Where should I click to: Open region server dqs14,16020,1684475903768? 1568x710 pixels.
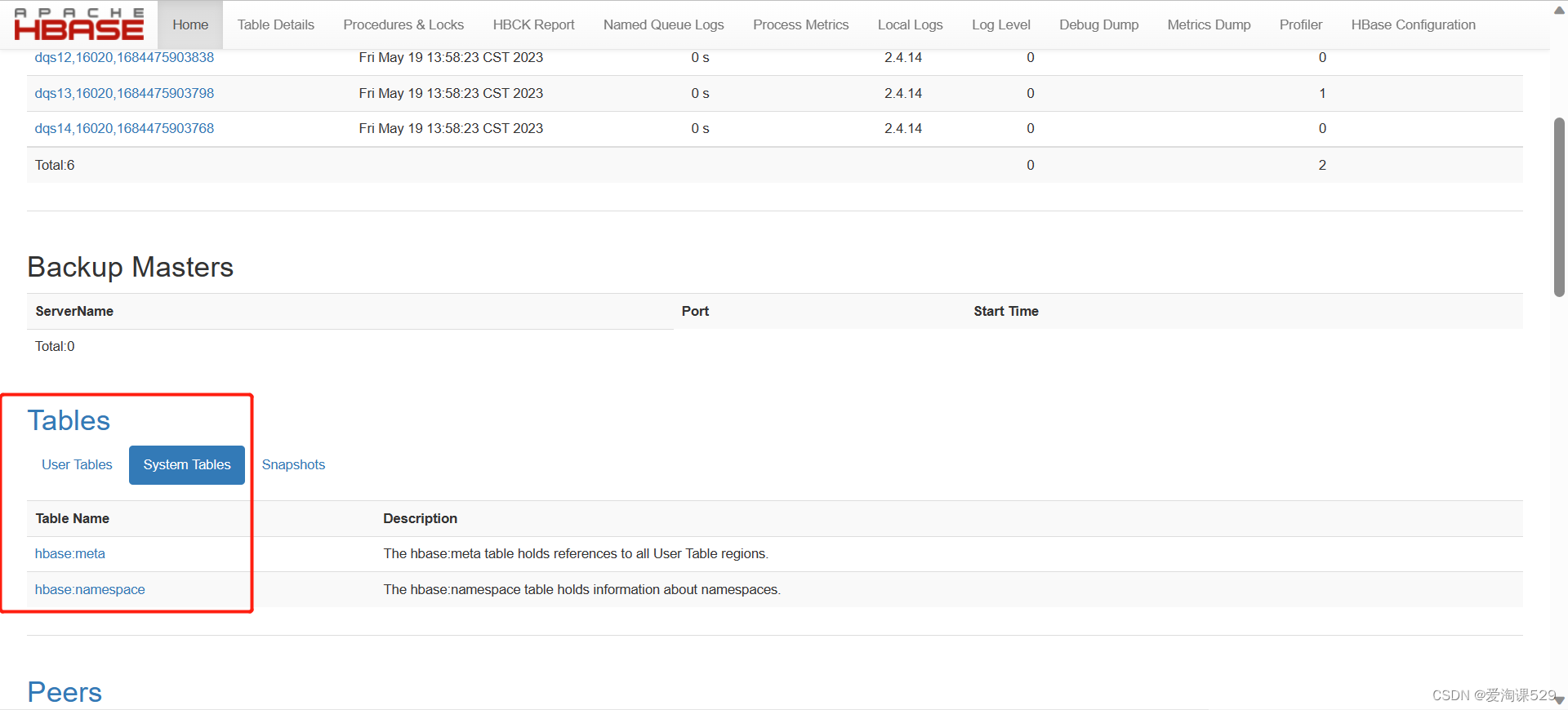click(124, 128)
